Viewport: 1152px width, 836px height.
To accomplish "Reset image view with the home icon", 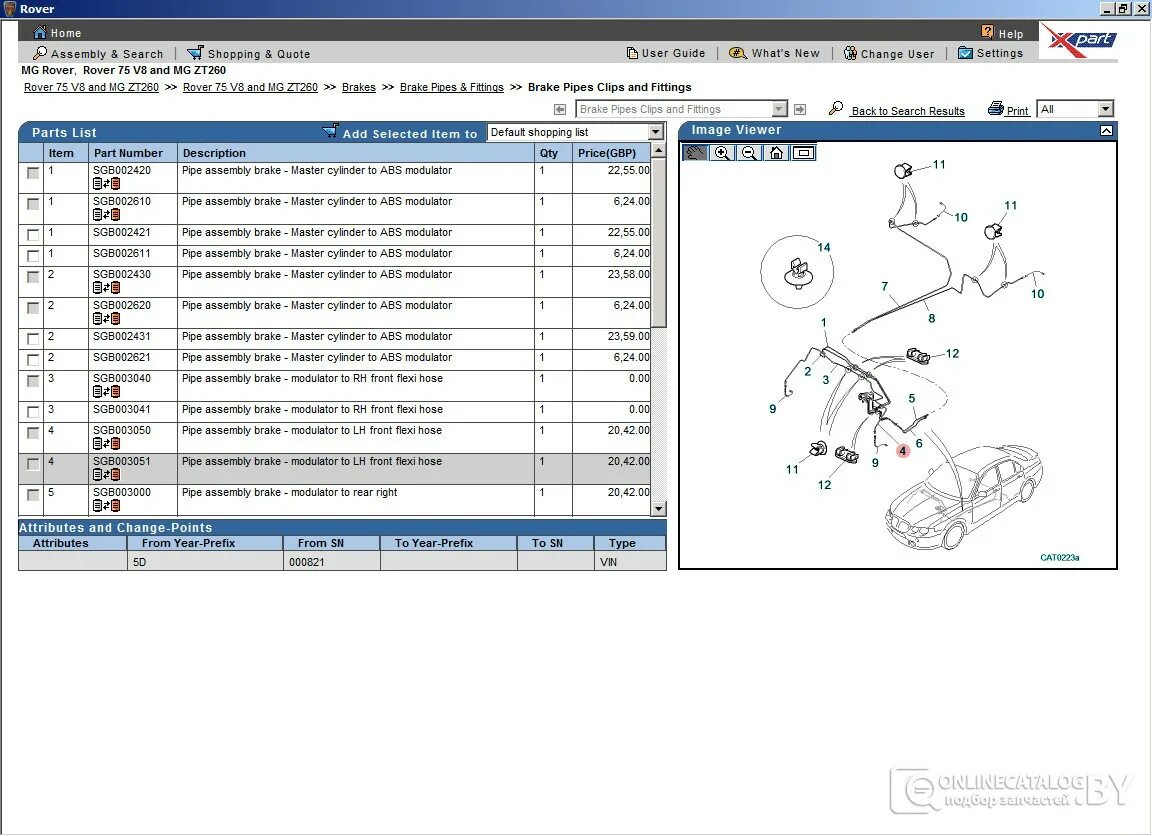I will [x=777, y=153].
